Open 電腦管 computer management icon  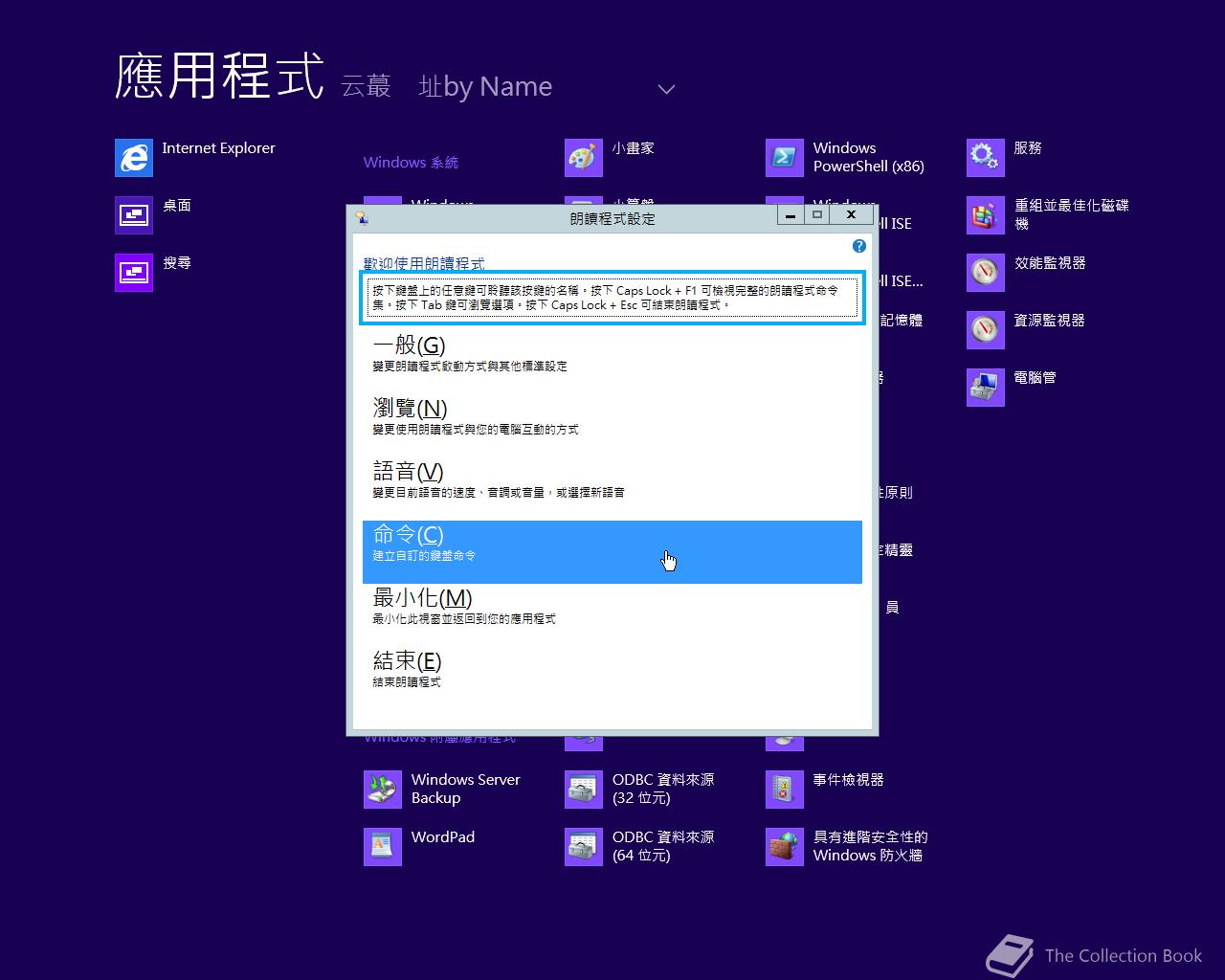coord(986,388)
